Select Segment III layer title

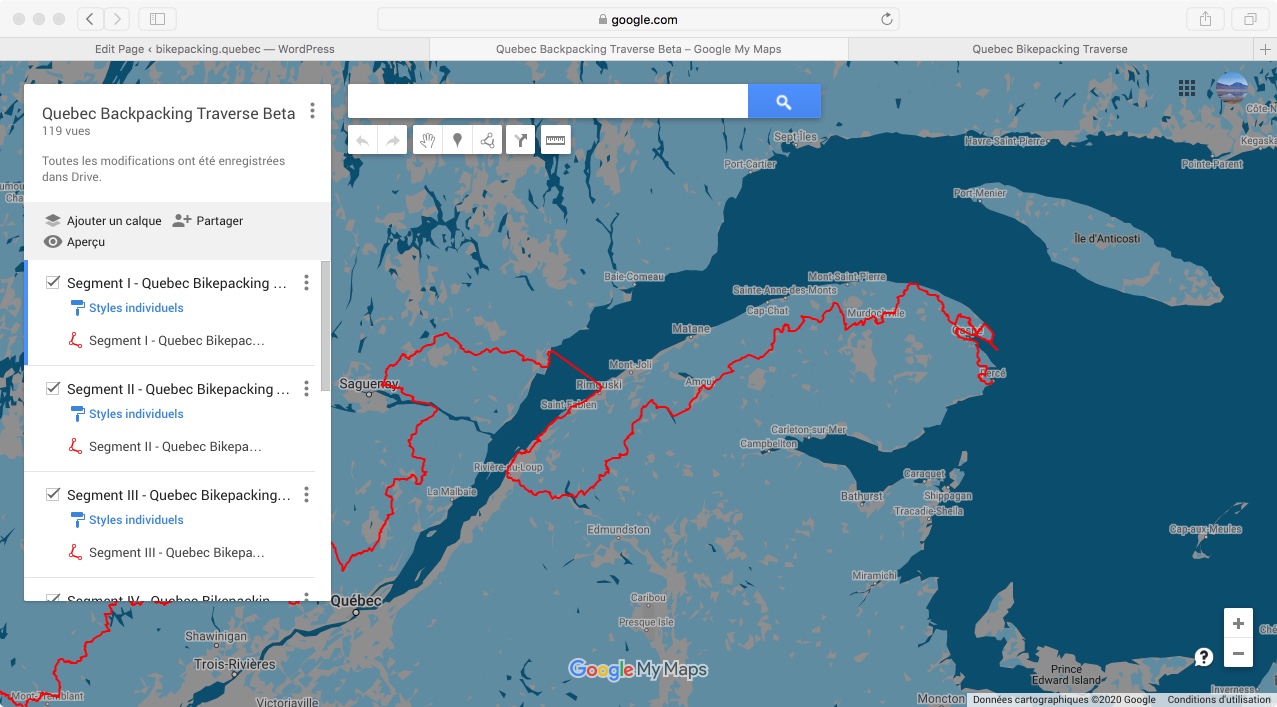(179, 495)
